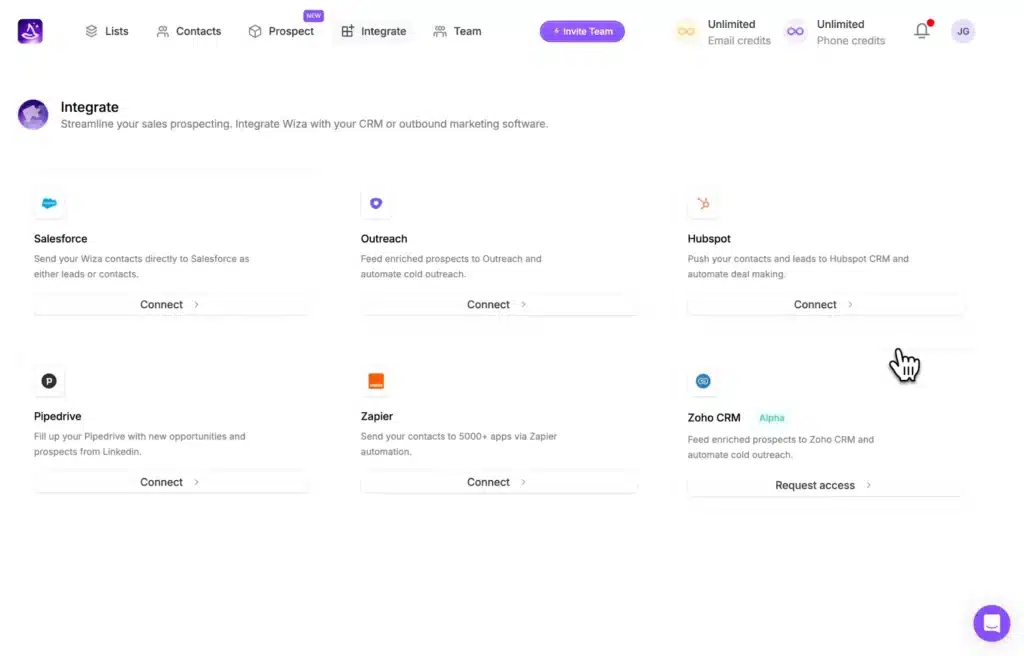The image size is (1024, 656).
Task: Request access to Zoho CRM
Action: (x=824, y=485)
